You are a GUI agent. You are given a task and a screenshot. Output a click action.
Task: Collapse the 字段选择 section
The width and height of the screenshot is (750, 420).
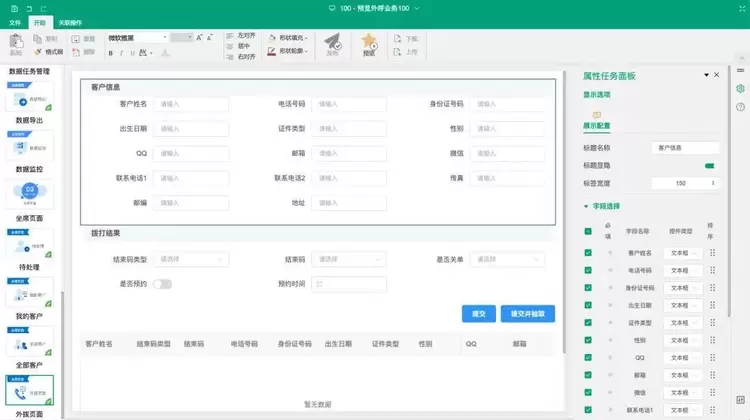(586, 206)
